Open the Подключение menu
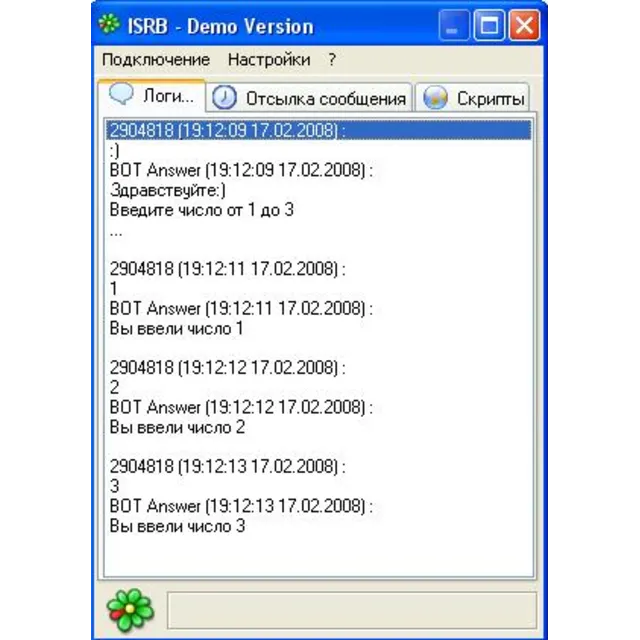The width and height of the screenshot is (640, 640). [156, 60]
